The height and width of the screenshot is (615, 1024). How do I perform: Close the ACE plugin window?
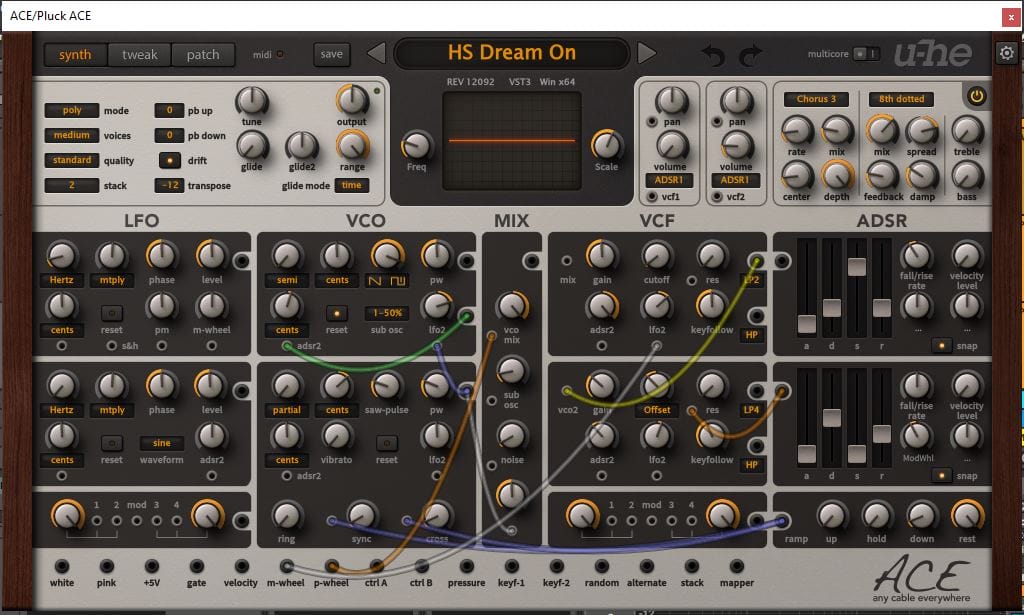point(1011,17)
